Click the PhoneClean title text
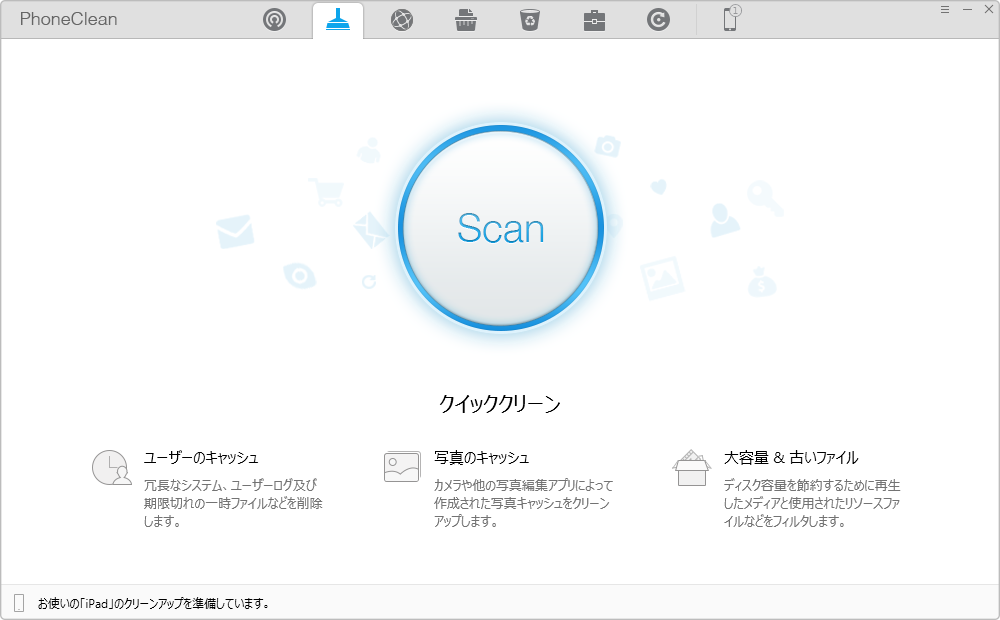1000x620 pixels. coord(68,19)
